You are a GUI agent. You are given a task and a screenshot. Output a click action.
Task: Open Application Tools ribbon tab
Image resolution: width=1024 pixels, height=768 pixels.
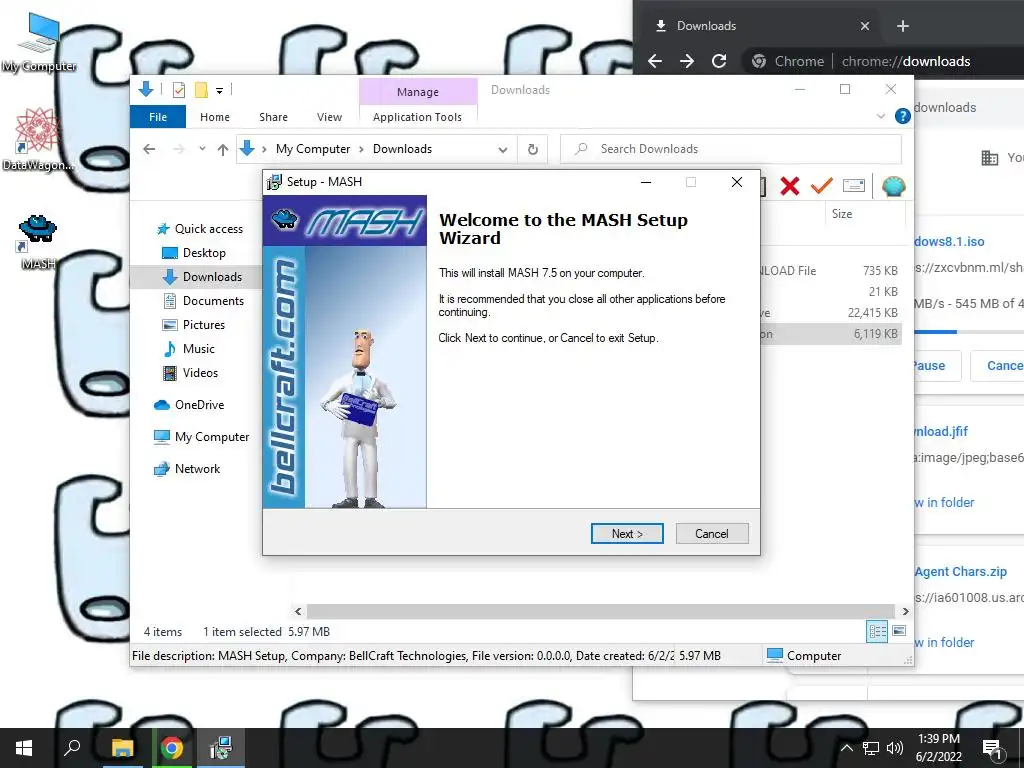pyautogui.click(x=417, y=117)
